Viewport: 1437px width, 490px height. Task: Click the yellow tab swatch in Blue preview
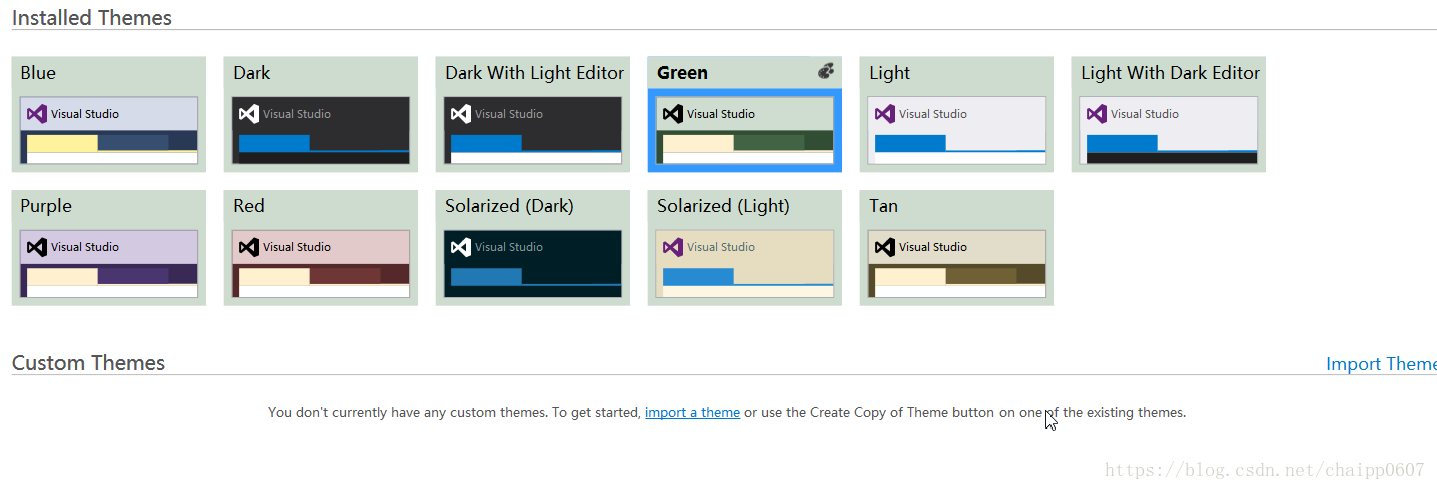(x=62, y=143)
